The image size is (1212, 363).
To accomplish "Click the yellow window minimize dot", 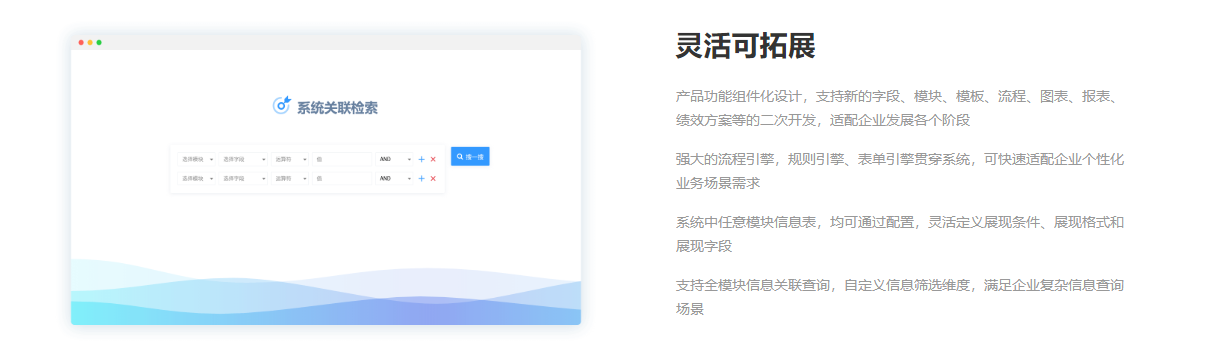I will 90,42.
